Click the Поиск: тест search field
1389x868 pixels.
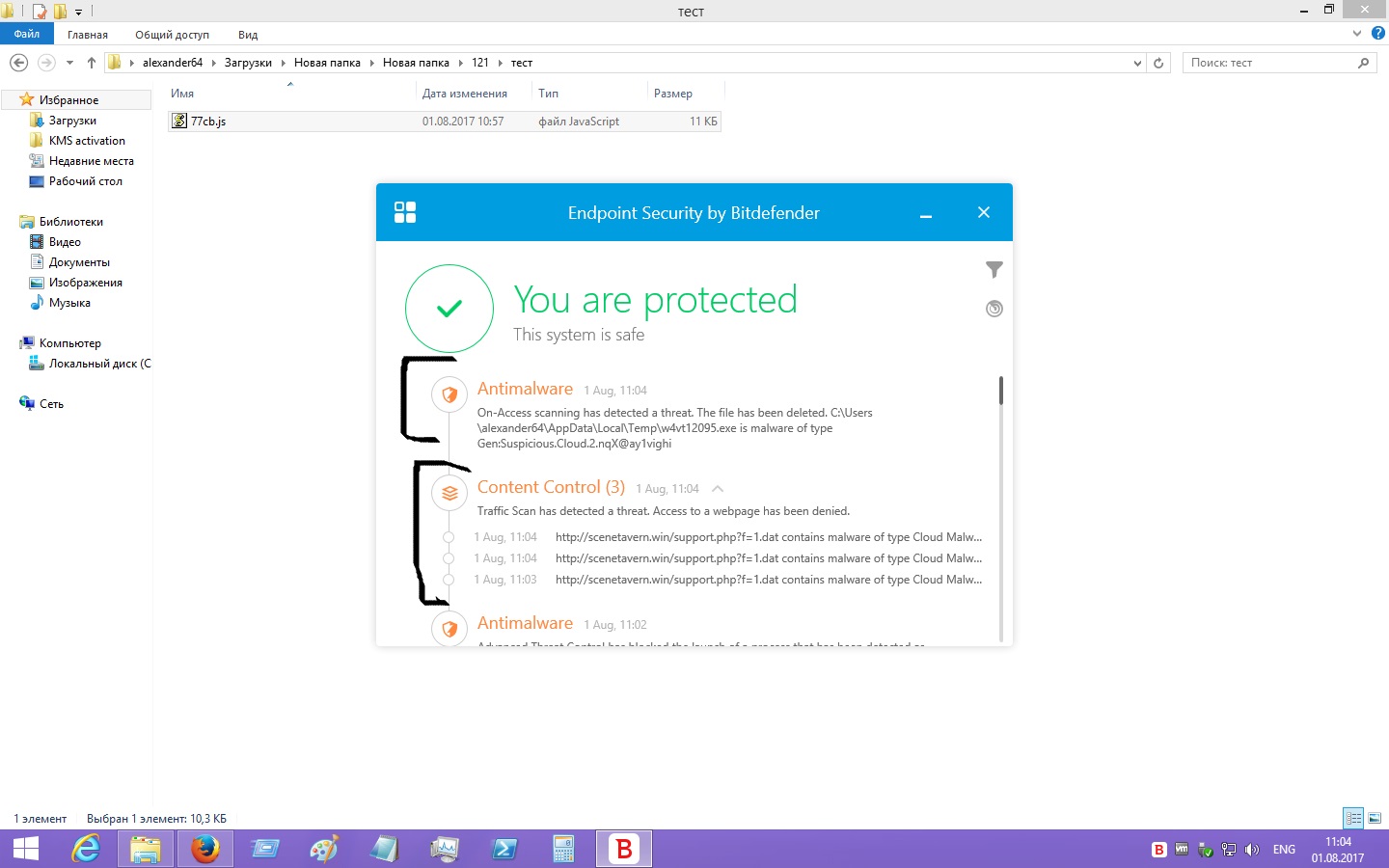point(1278,63)
